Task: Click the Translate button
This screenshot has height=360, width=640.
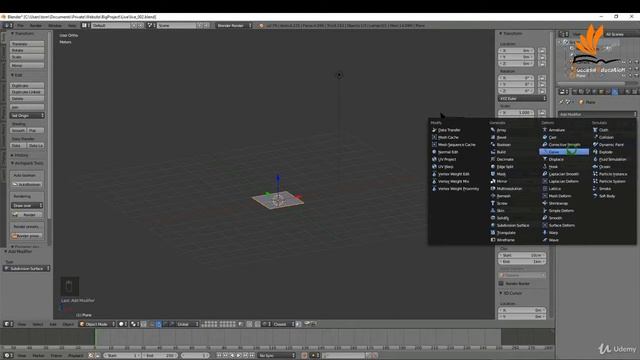Action: tap(27, 44)
